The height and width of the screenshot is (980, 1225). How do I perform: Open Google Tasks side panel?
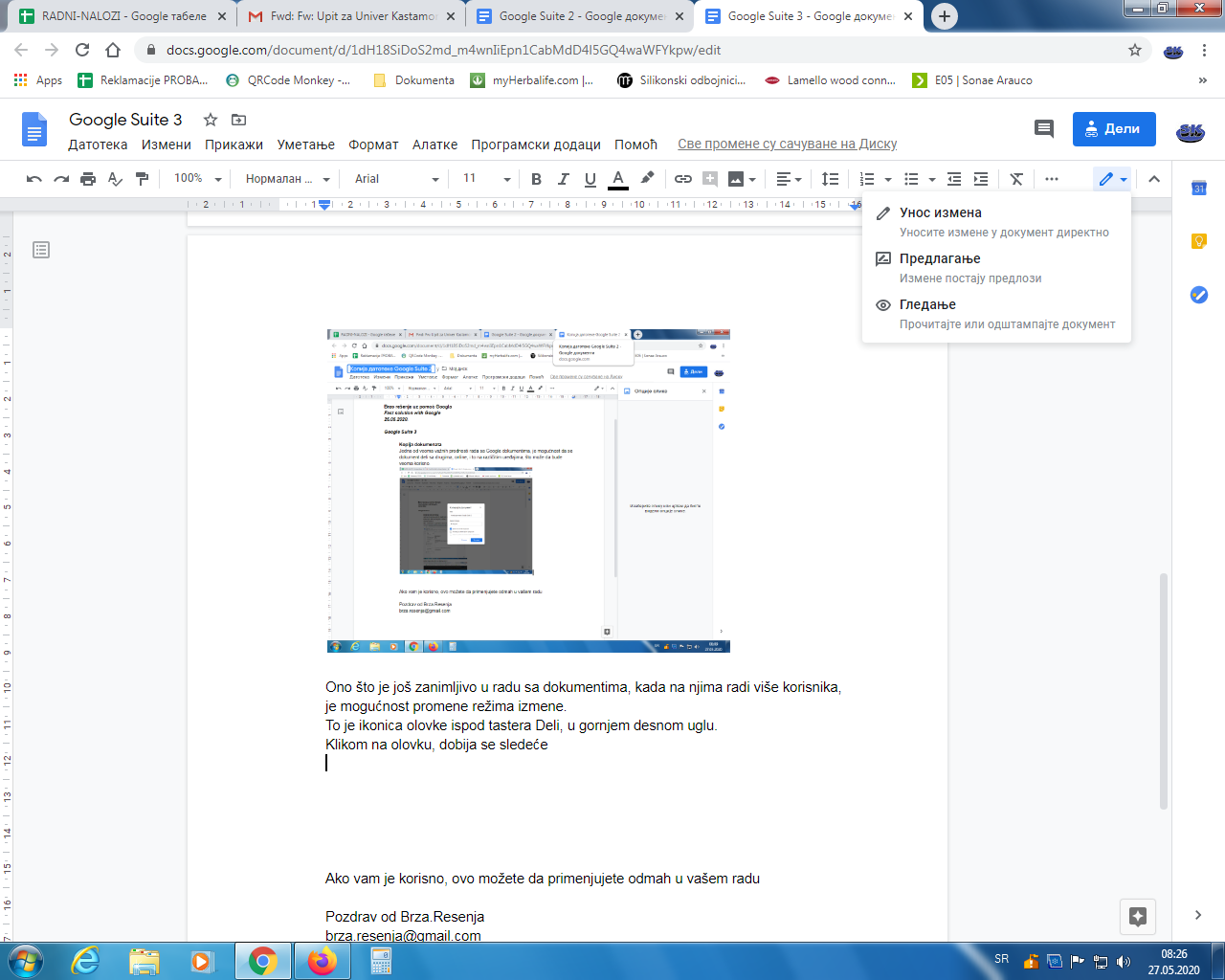[1199, 295]
